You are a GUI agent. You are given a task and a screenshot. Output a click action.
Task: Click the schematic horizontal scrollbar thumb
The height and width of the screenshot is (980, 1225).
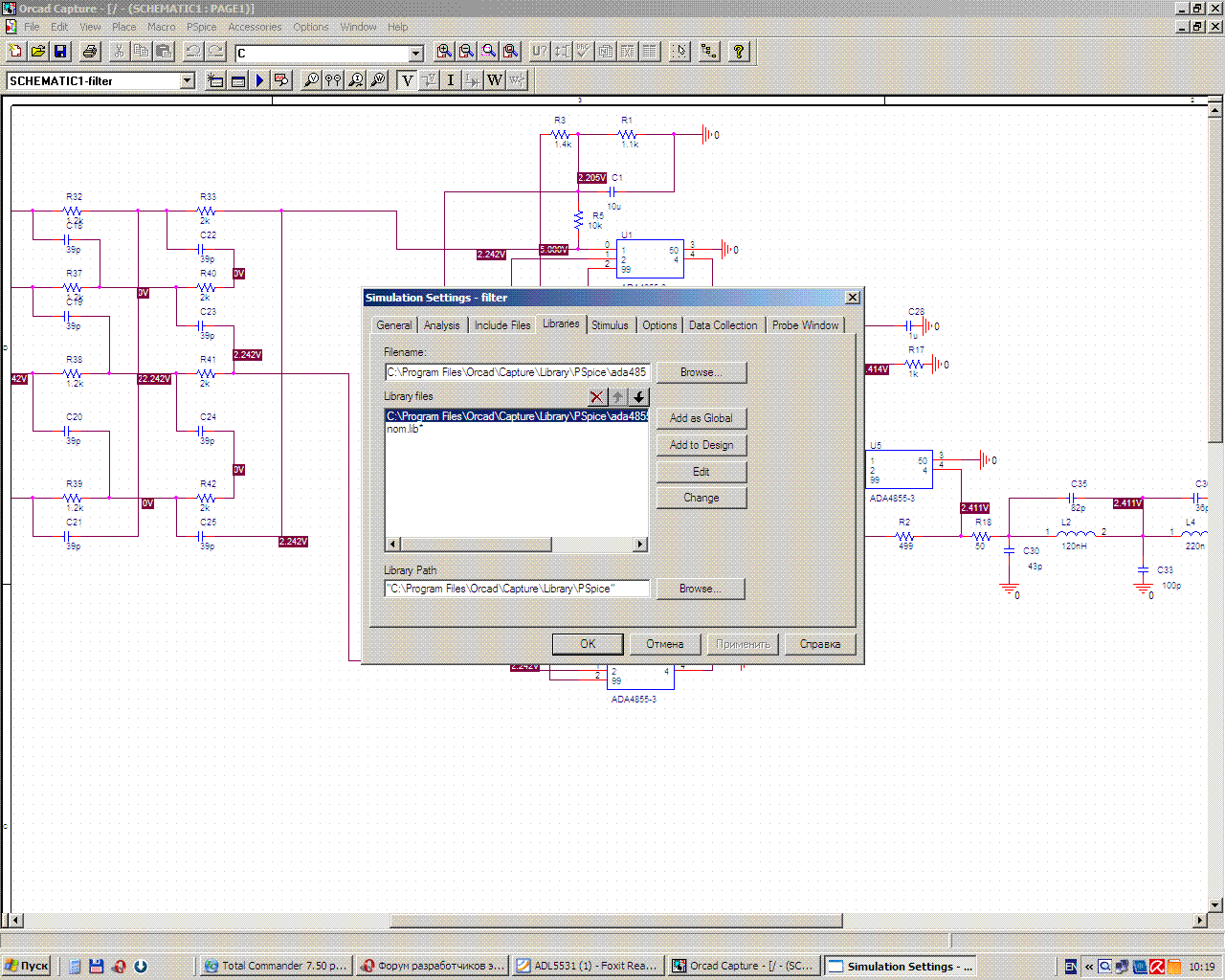[616, 921]
